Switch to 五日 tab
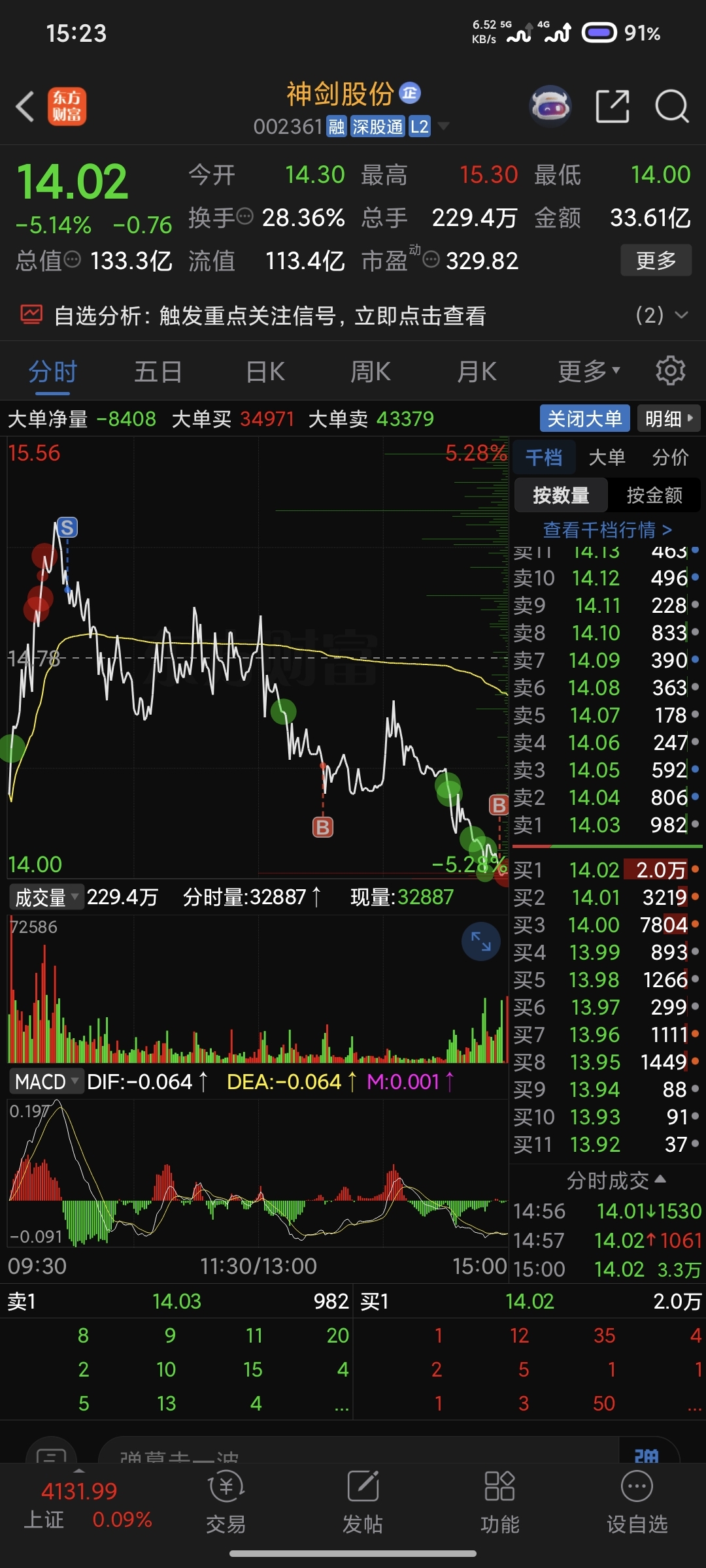 pos(158,371)
